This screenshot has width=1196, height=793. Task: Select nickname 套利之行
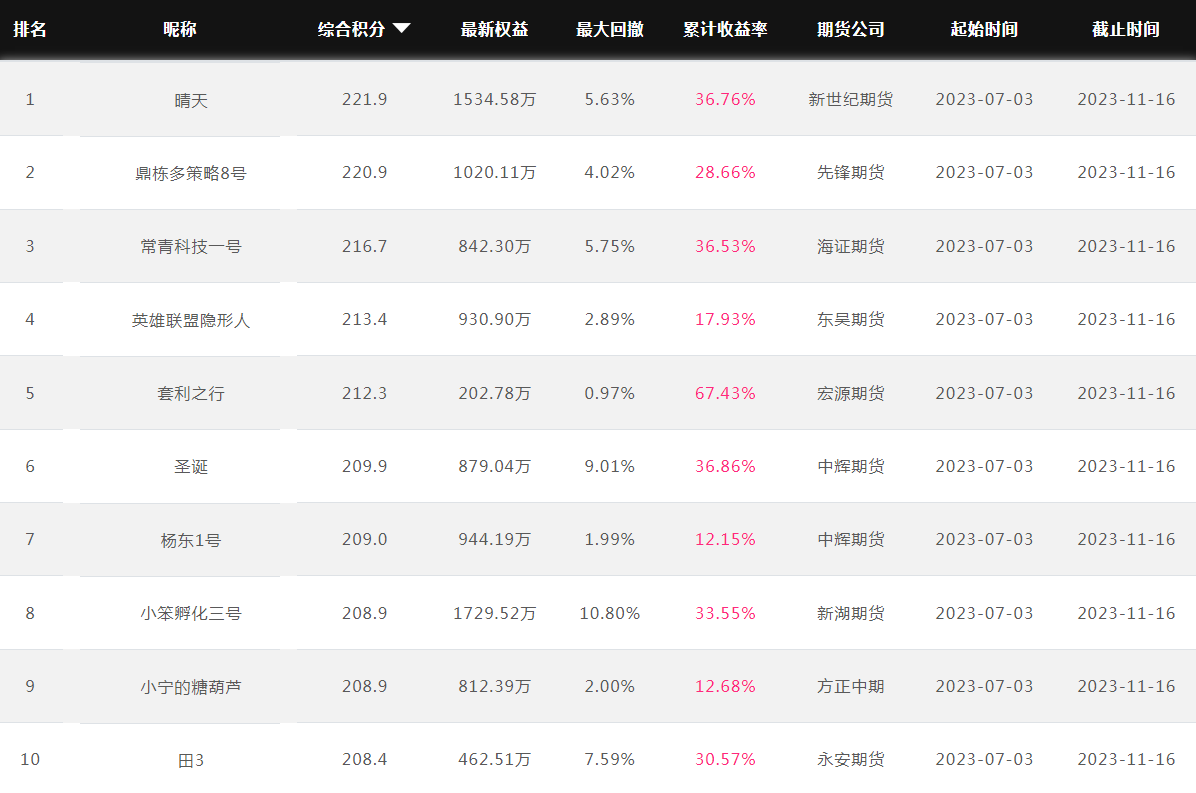click(191, 393)
